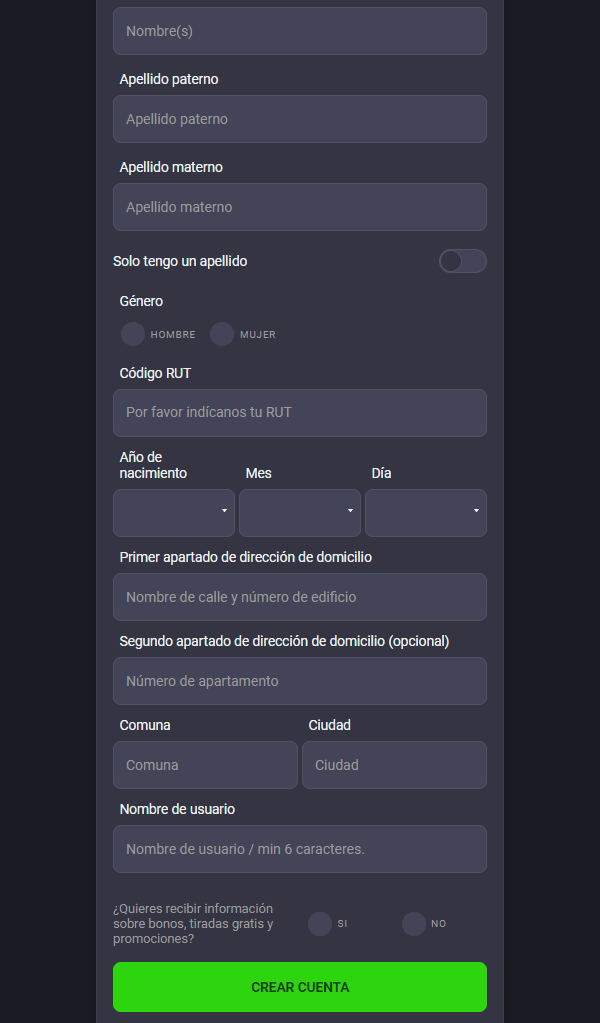Focus the Nombre(s) input field

(300, 31)
